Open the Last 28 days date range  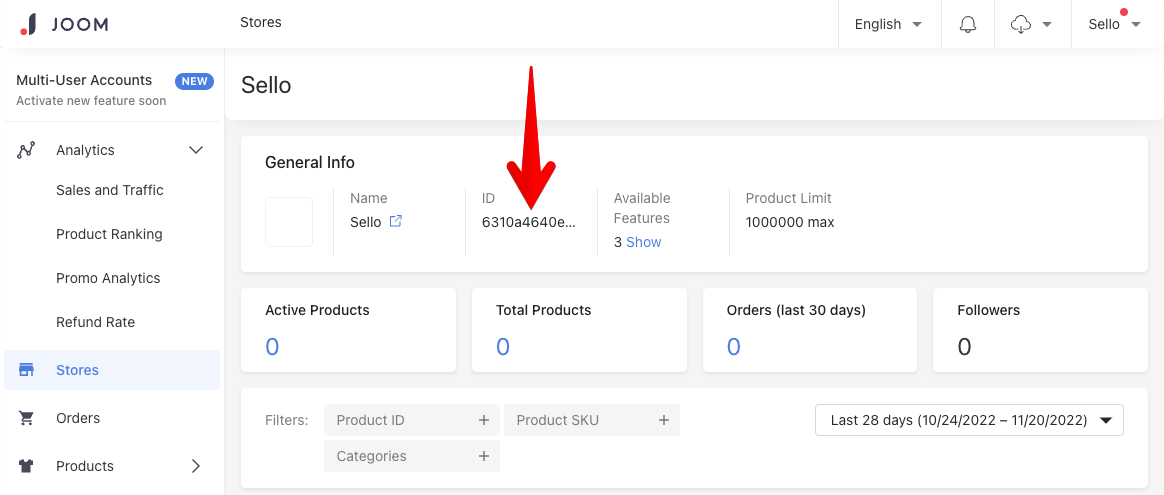pyautogui.click(x=969, y=420)
